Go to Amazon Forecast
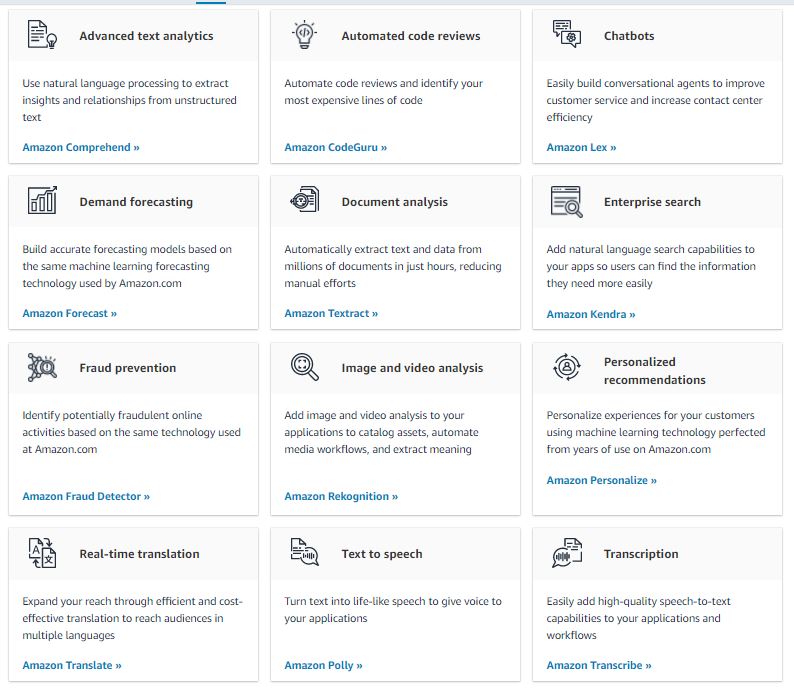Viewport: 794px width, 691px height. pyautogui.click(x=70, y=313)
